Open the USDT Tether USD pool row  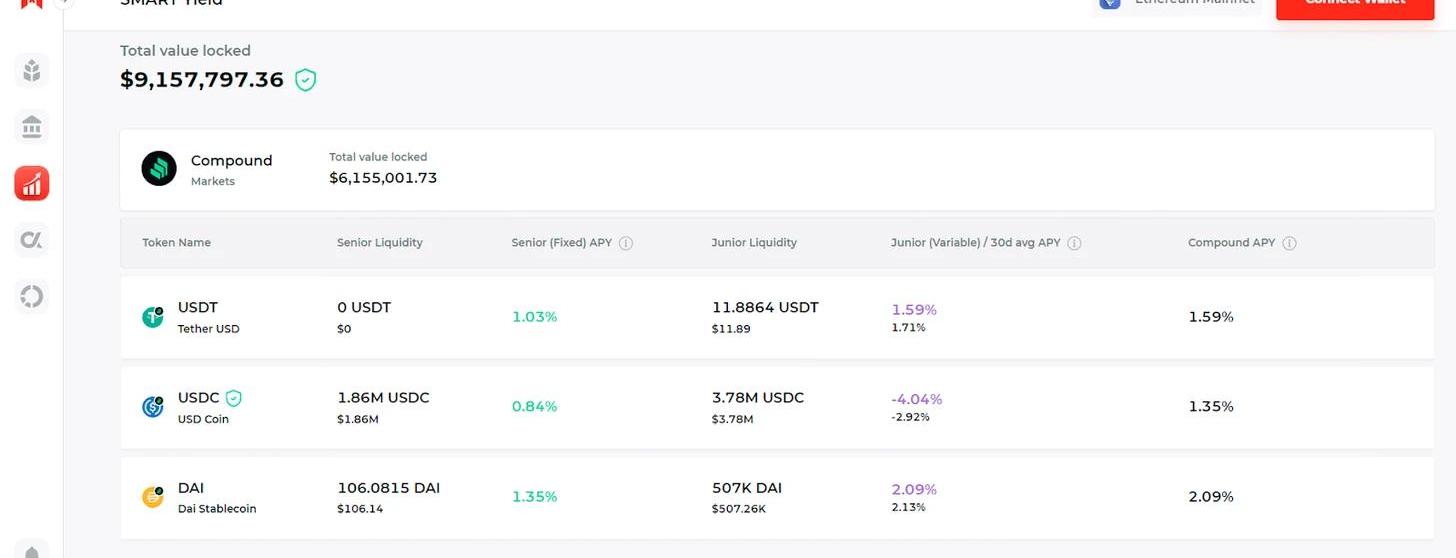pyautogui.click(x=777, y=317)
